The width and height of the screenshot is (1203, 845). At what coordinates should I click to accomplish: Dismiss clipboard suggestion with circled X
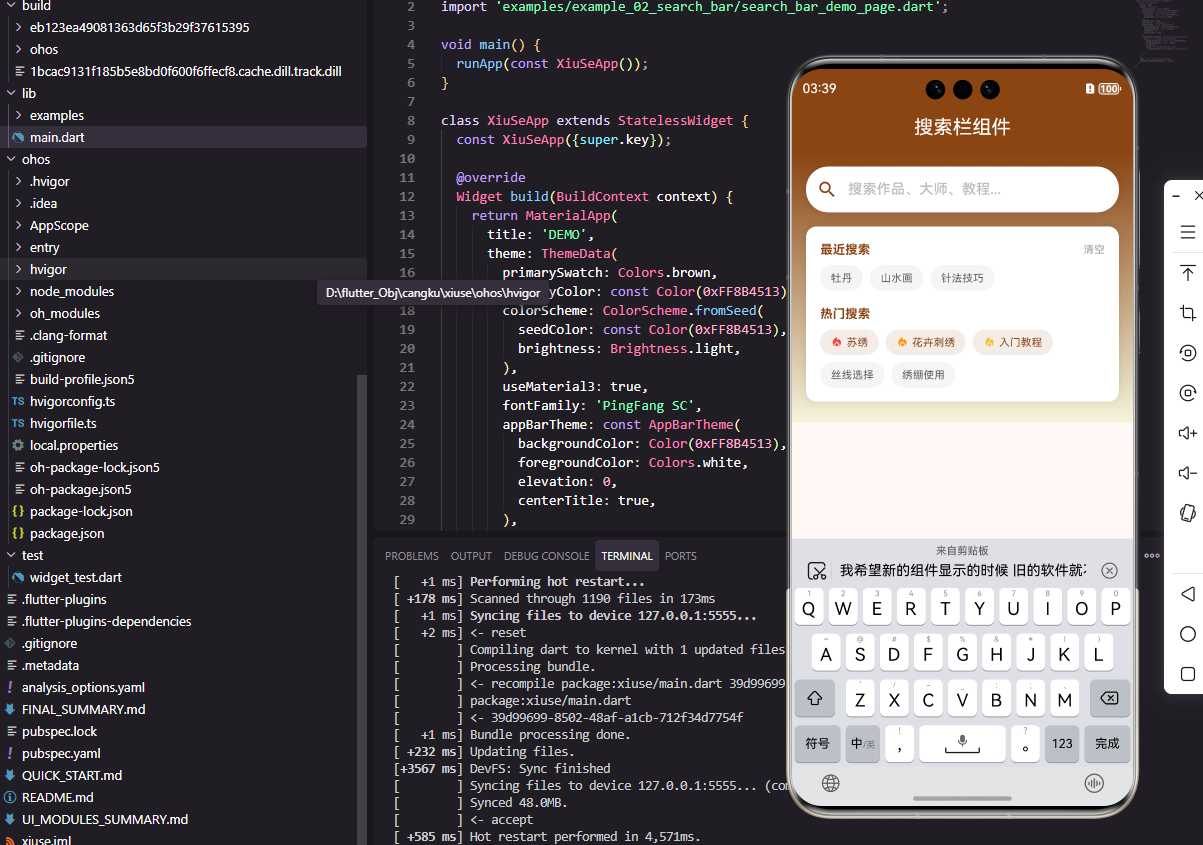point(1109,571)
